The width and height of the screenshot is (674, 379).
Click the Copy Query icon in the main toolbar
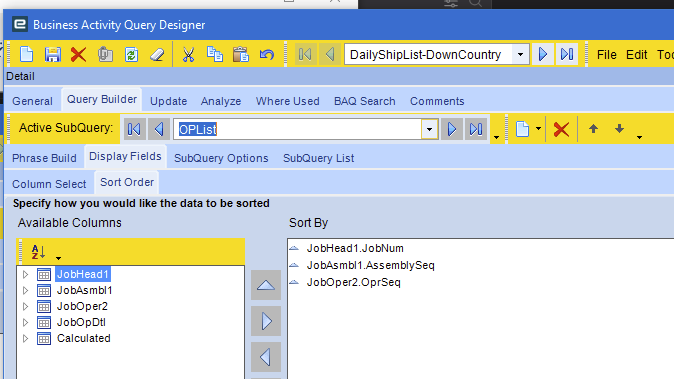click(x=105, y=55)
